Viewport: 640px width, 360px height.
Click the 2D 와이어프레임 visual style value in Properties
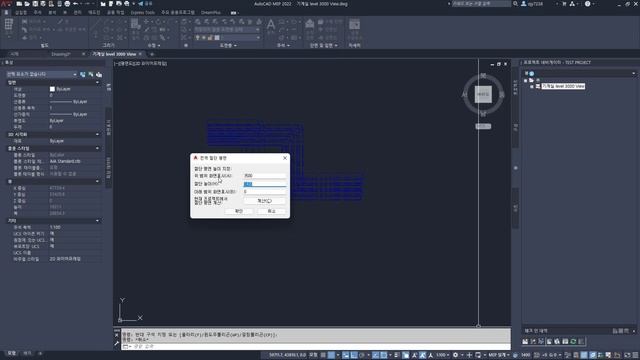[65, 259]
